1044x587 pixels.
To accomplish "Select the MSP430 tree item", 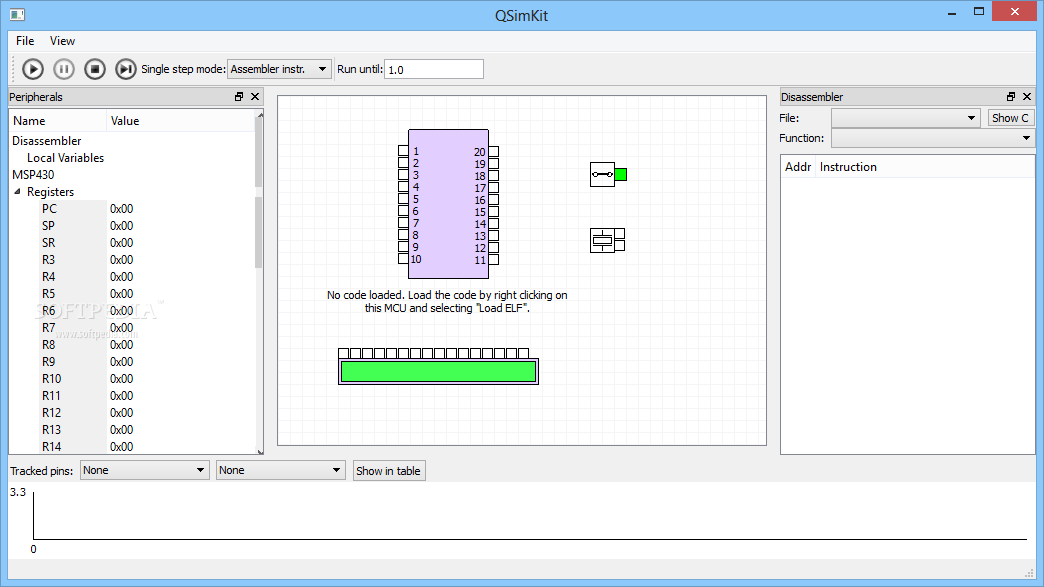I will pyautogui.click(x=33, y=175).
